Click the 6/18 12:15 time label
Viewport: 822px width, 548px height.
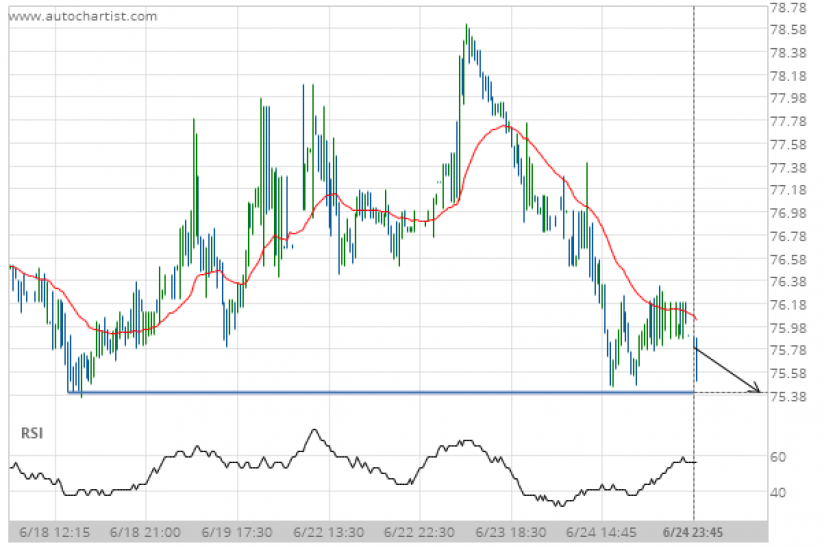(x=55, y=533)
